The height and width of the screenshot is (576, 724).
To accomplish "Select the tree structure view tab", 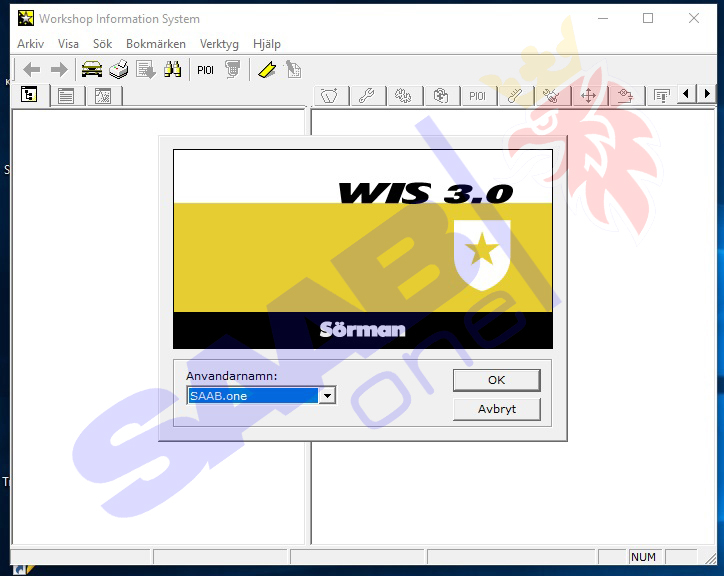I will point(30,95).
